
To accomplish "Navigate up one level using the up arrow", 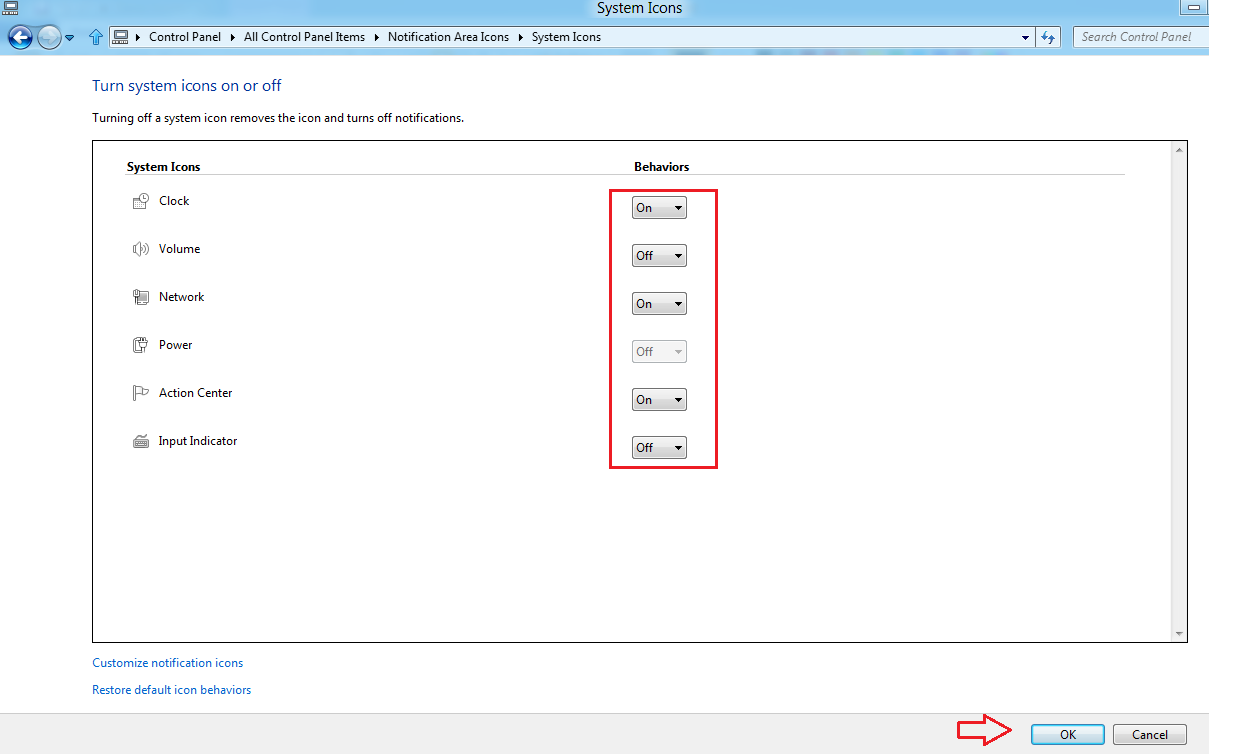I will click(x=95, y=37).
